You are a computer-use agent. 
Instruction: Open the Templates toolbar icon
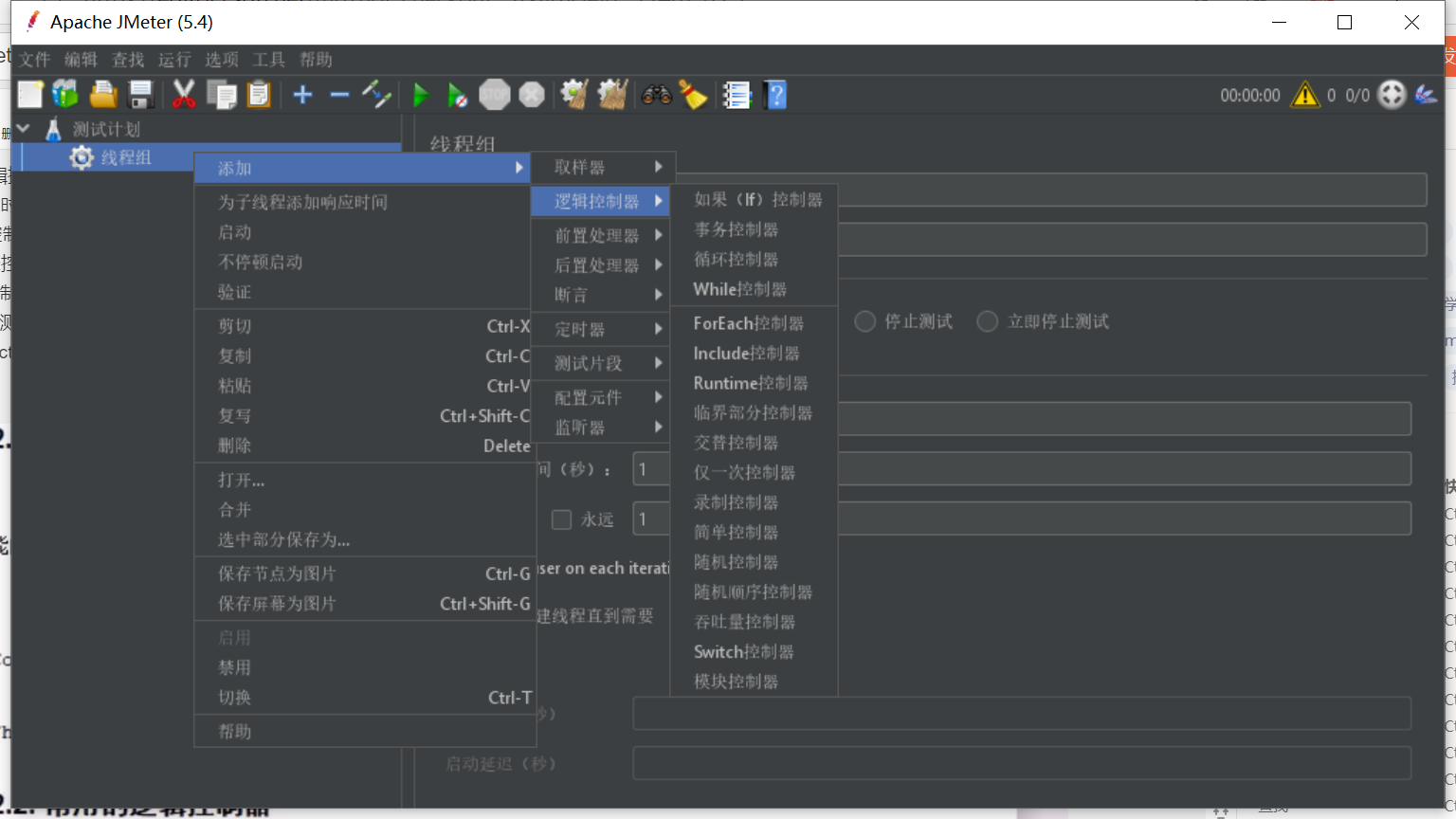point(65,95)
